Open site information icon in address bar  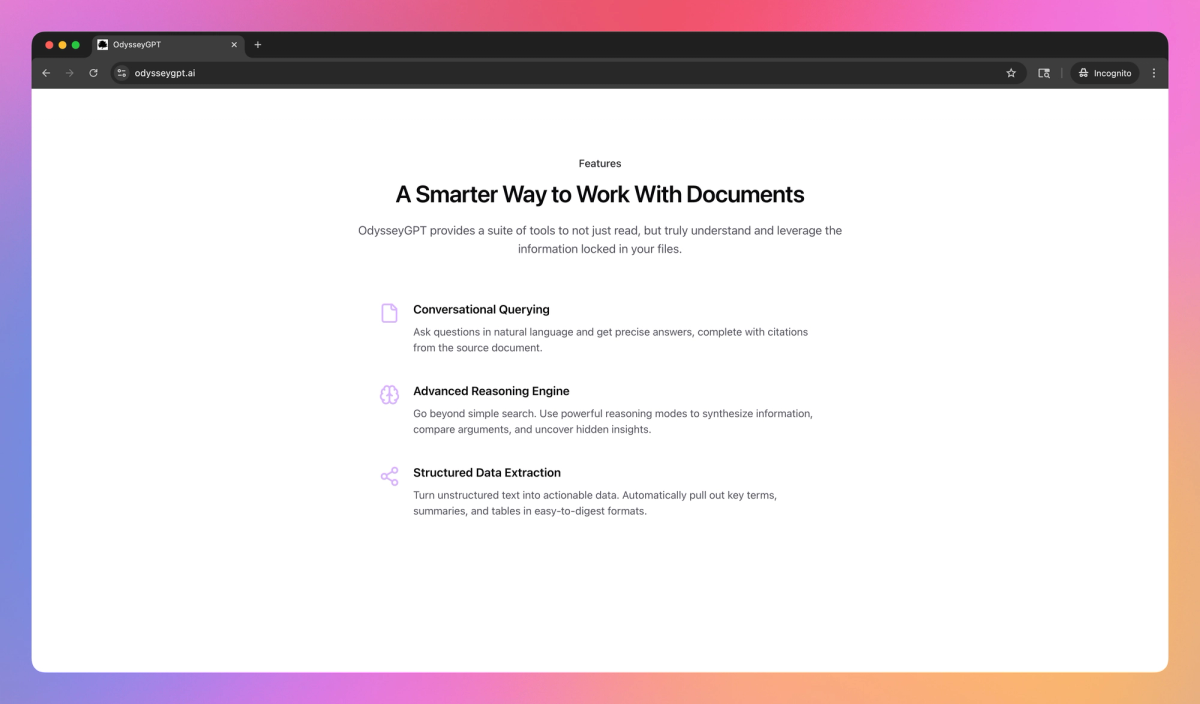pos(122,73)
